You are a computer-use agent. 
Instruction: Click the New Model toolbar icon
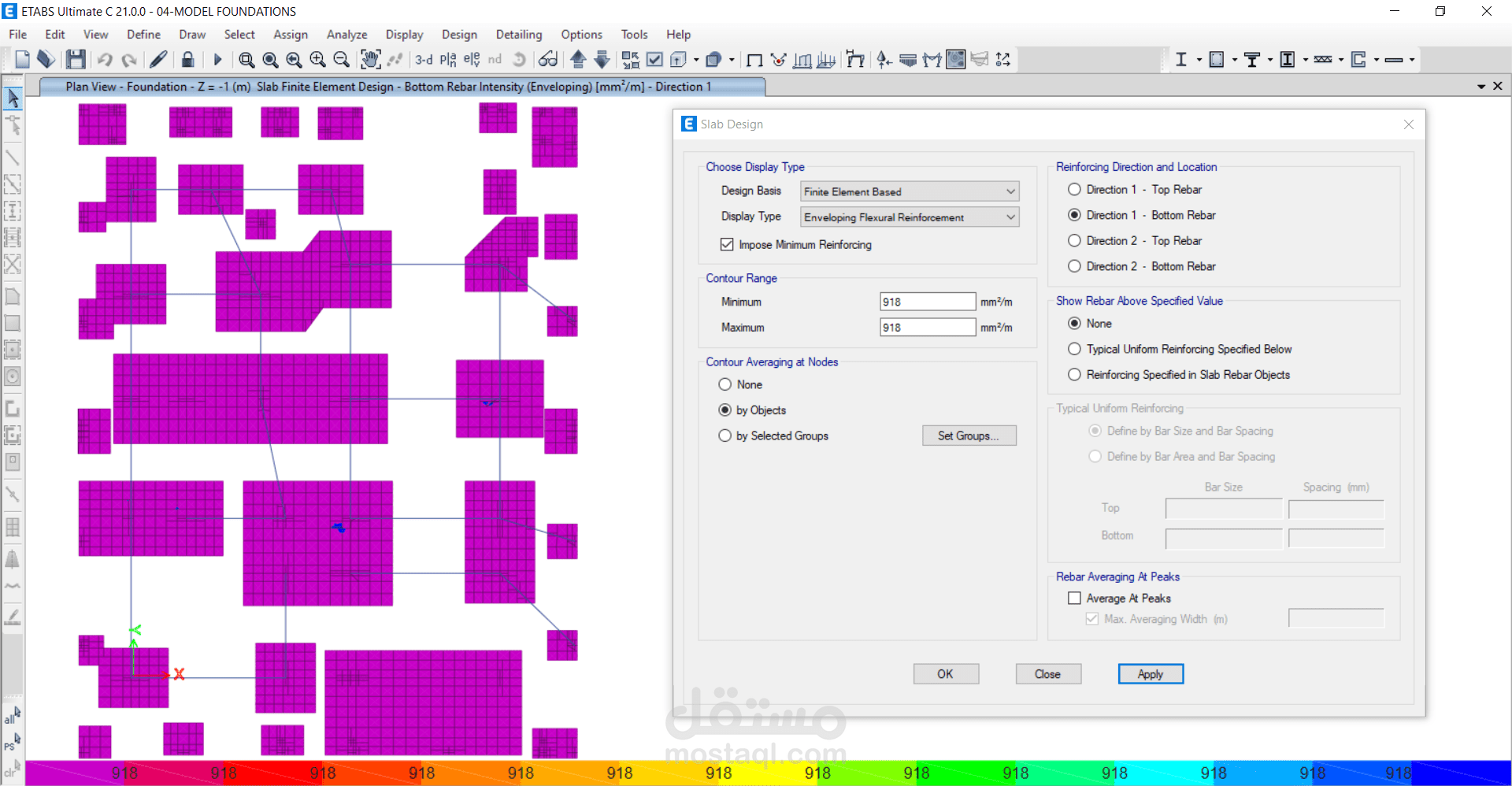point(22,59)
